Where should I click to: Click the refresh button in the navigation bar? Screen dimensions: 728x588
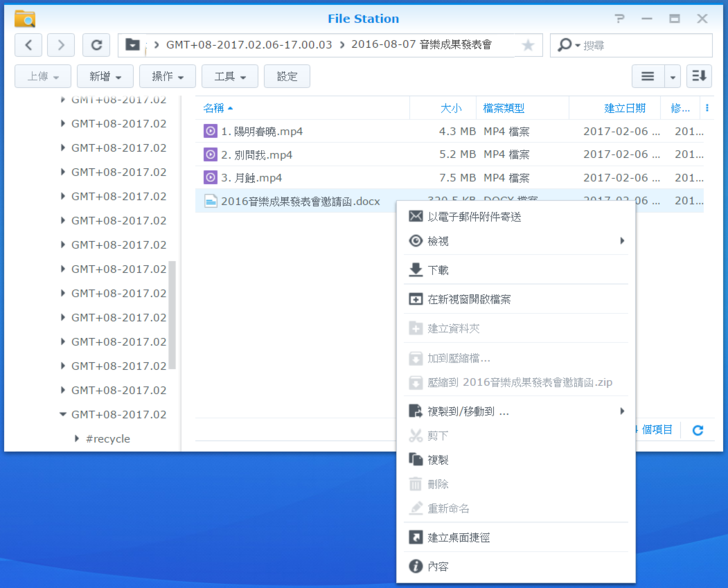[x=96, y=45]
